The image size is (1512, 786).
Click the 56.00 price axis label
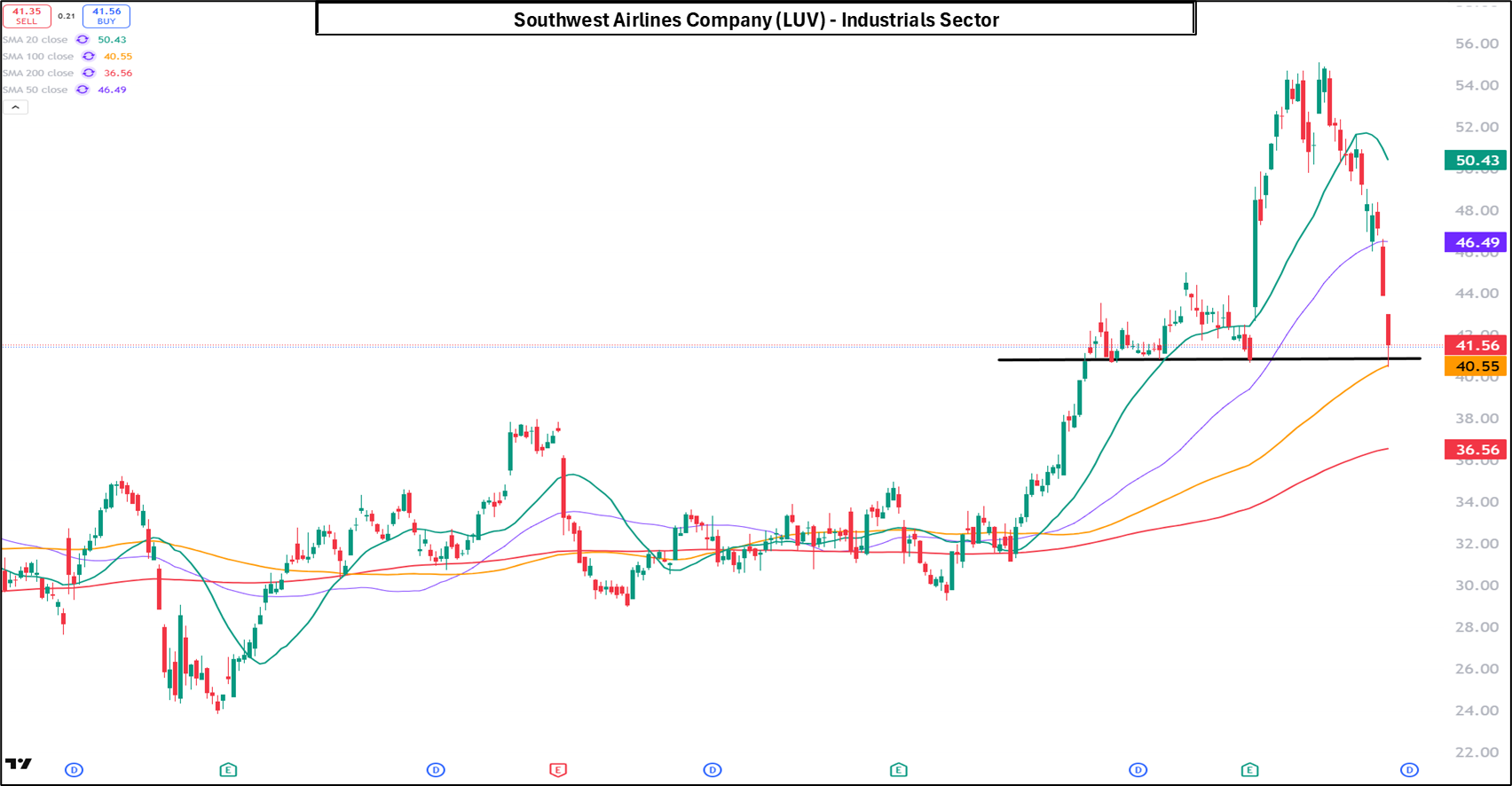click(x=1477, y=43)
